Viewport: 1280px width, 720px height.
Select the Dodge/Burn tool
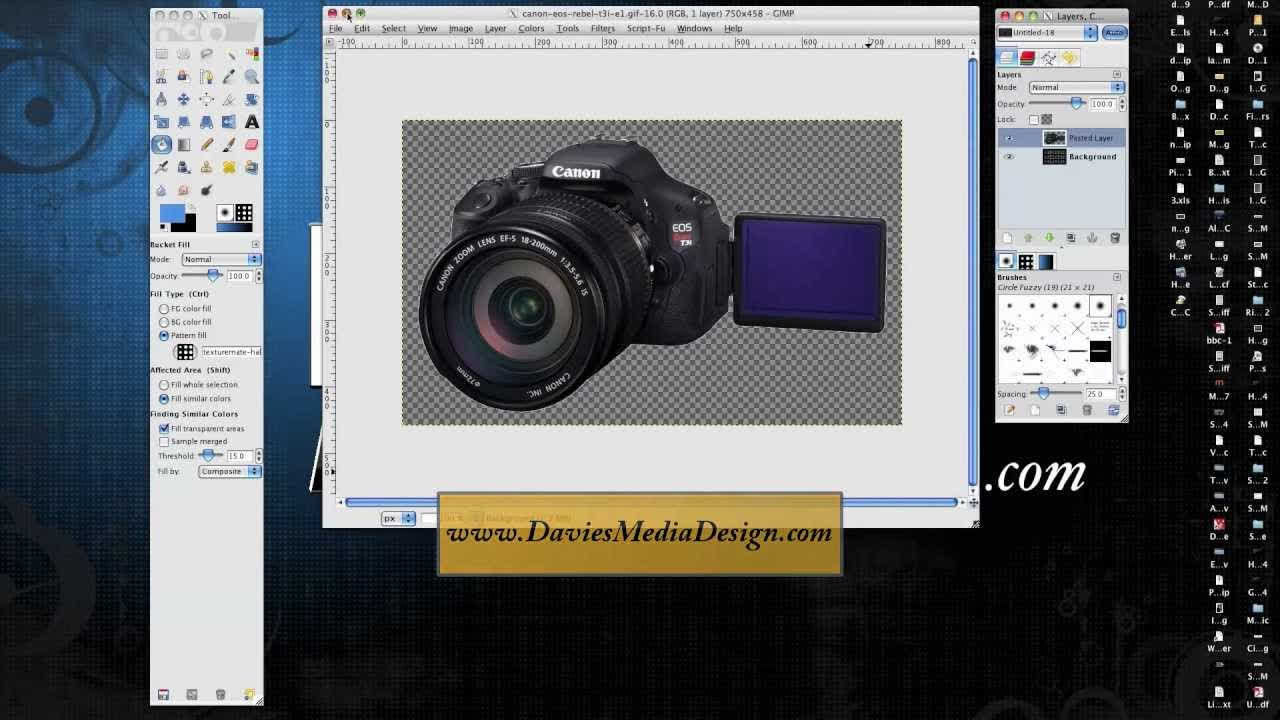click(206, 190)
